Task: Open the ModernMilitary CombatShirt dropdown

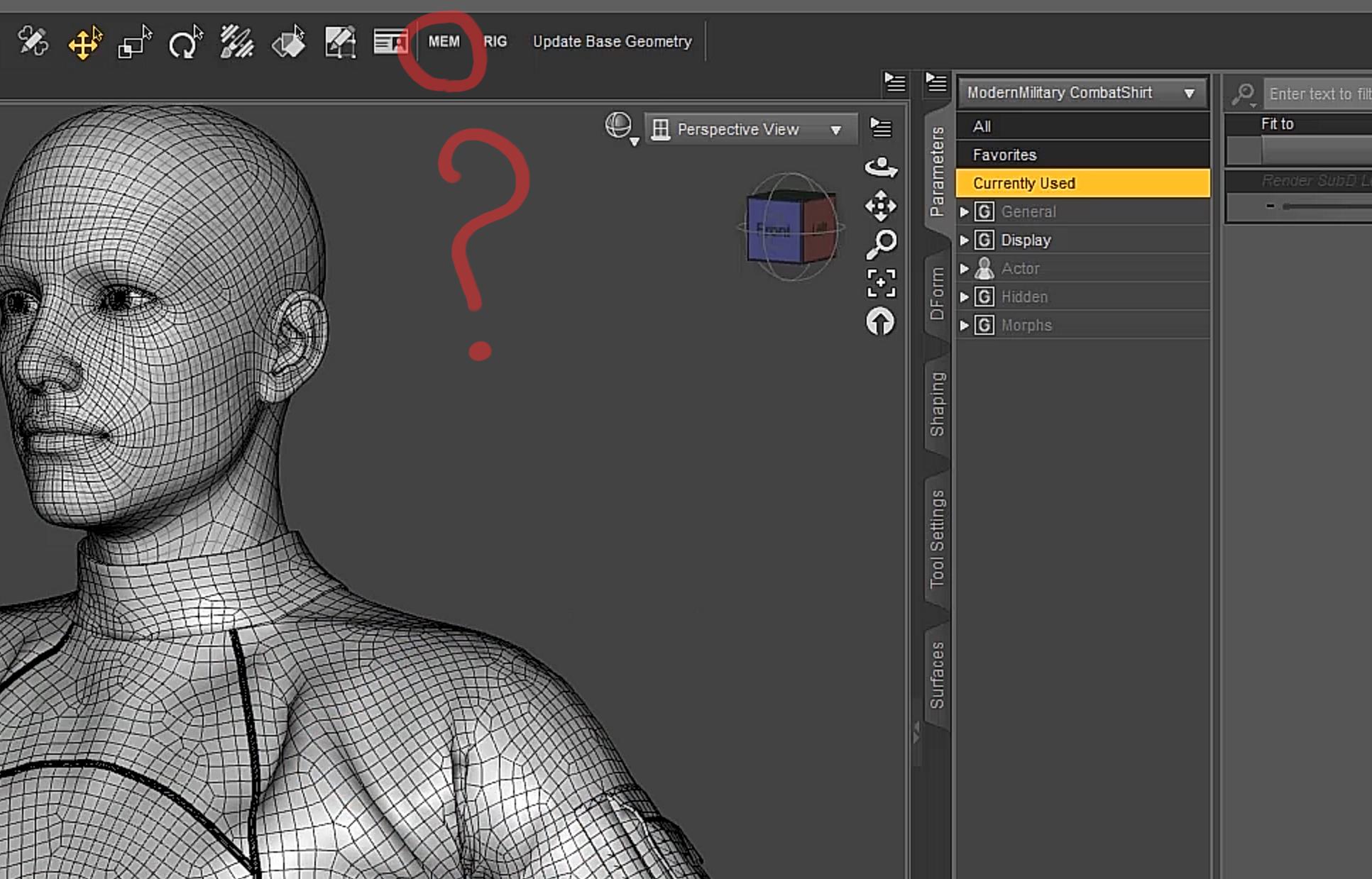Action: tap(1082, 93)
